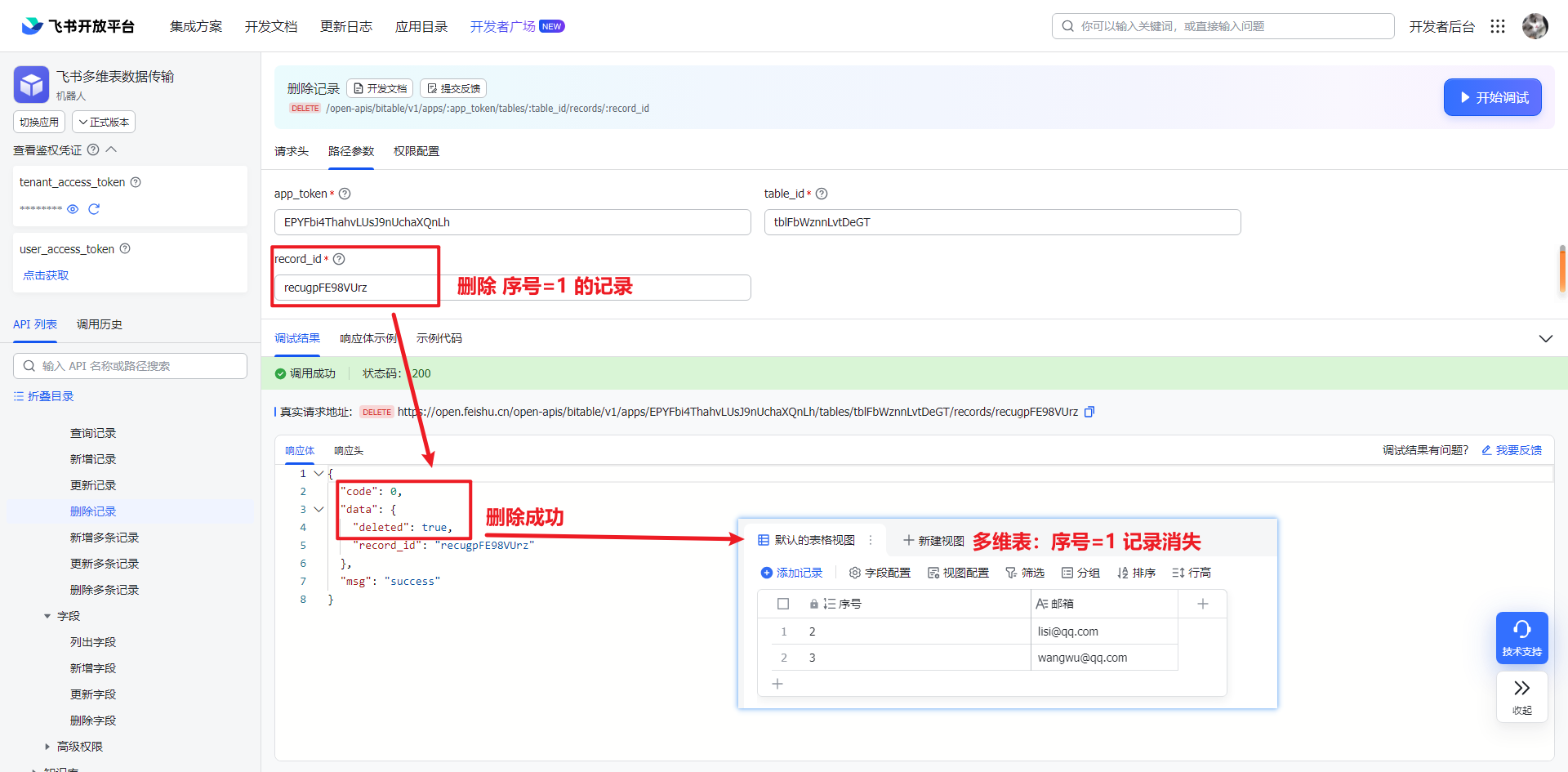This screenshot has height=772, width=1568.
Task: Open the 正式版本 version dropdown
Action: click(104, 122)
